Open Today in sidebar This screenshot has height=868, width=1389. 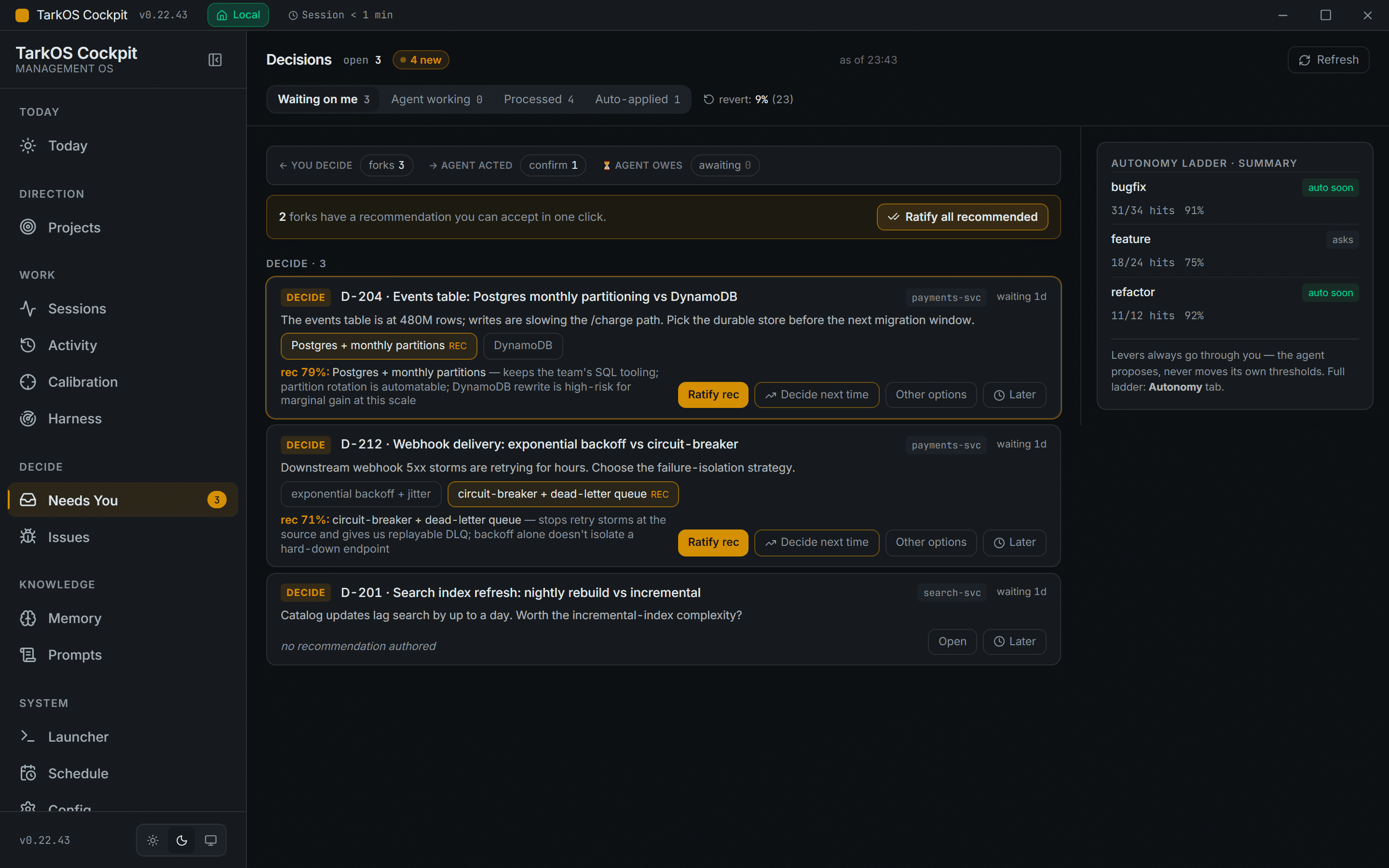(123, 146)
